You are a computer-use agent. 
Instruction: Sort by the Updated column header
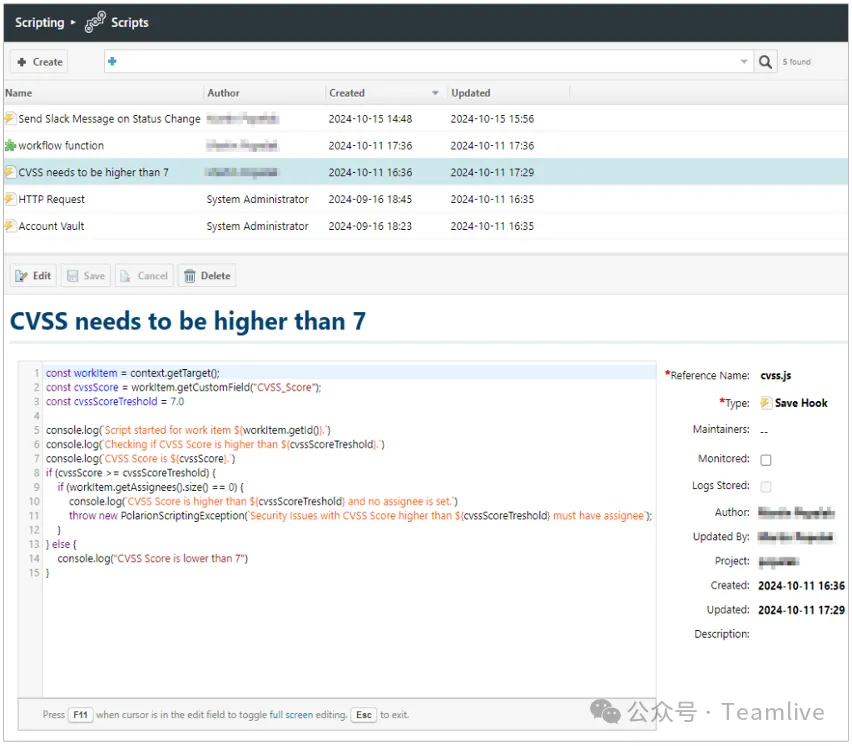click(471, 93)
